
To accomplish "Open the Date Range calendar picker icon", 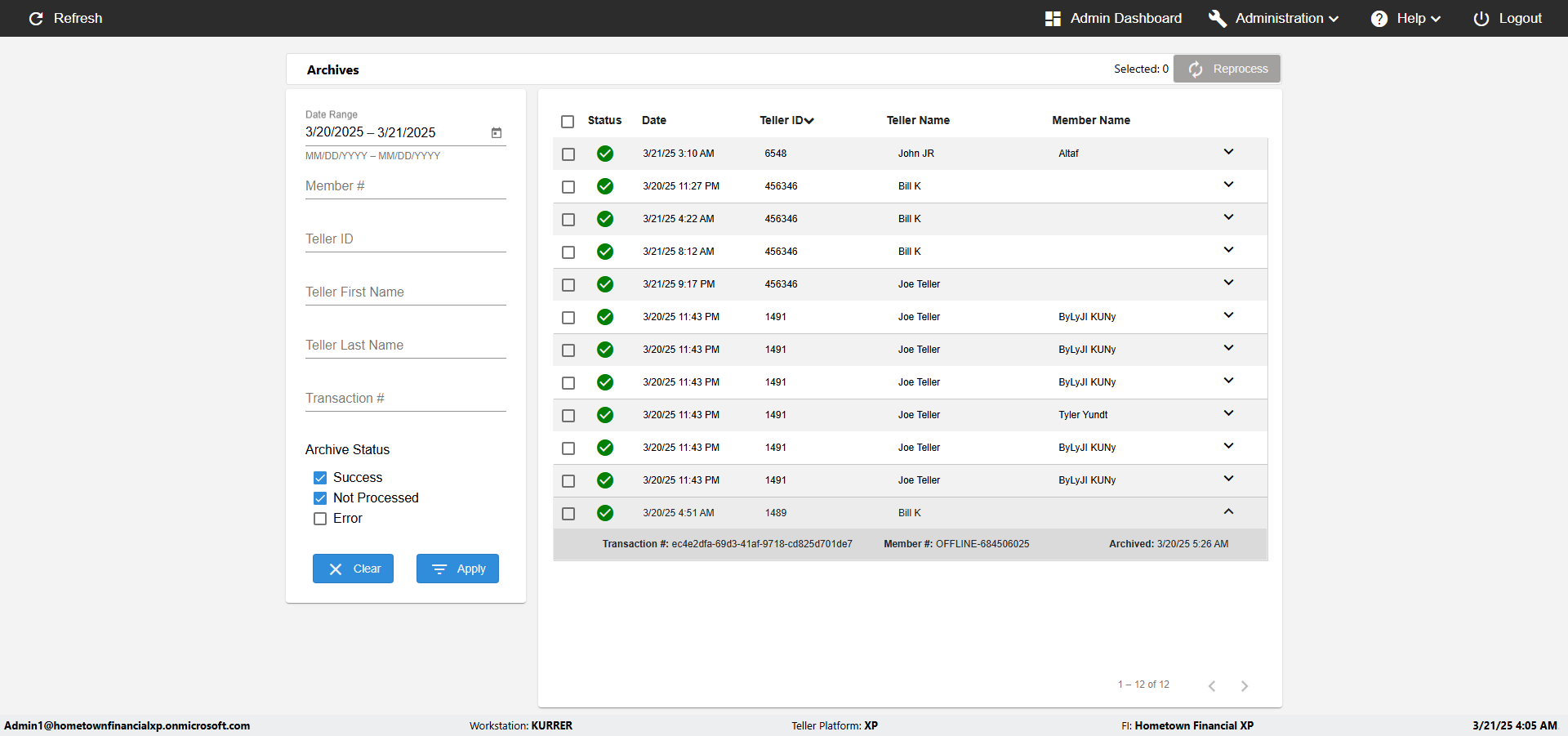I will click(x=497, y=133).
